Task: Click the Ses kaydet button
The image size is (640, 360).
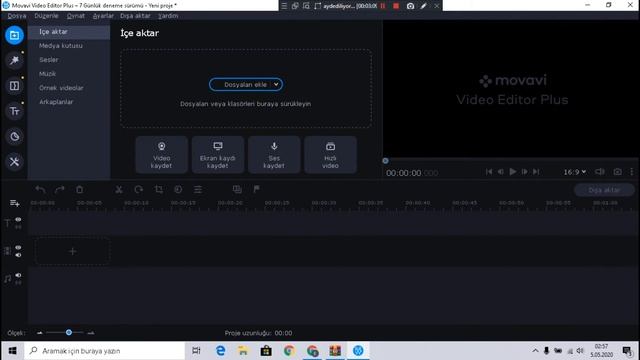Action: 274,155
